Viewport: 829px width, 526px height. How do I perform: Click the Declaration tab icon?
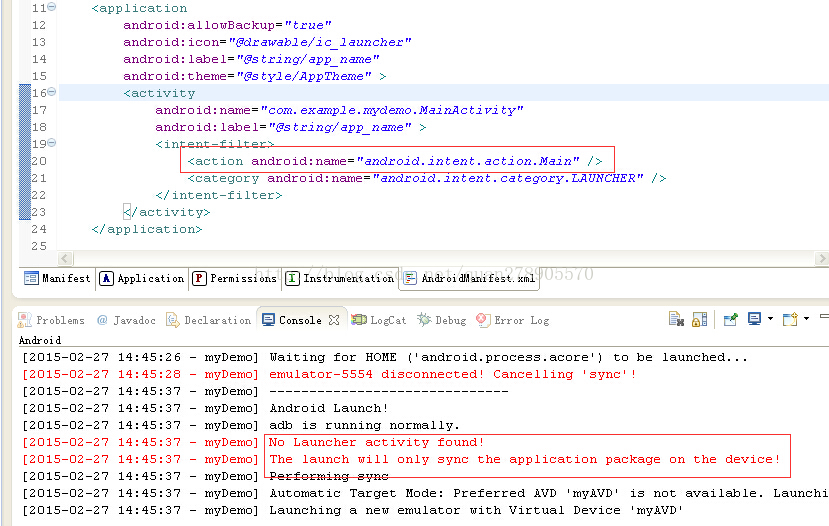(172, 320)
